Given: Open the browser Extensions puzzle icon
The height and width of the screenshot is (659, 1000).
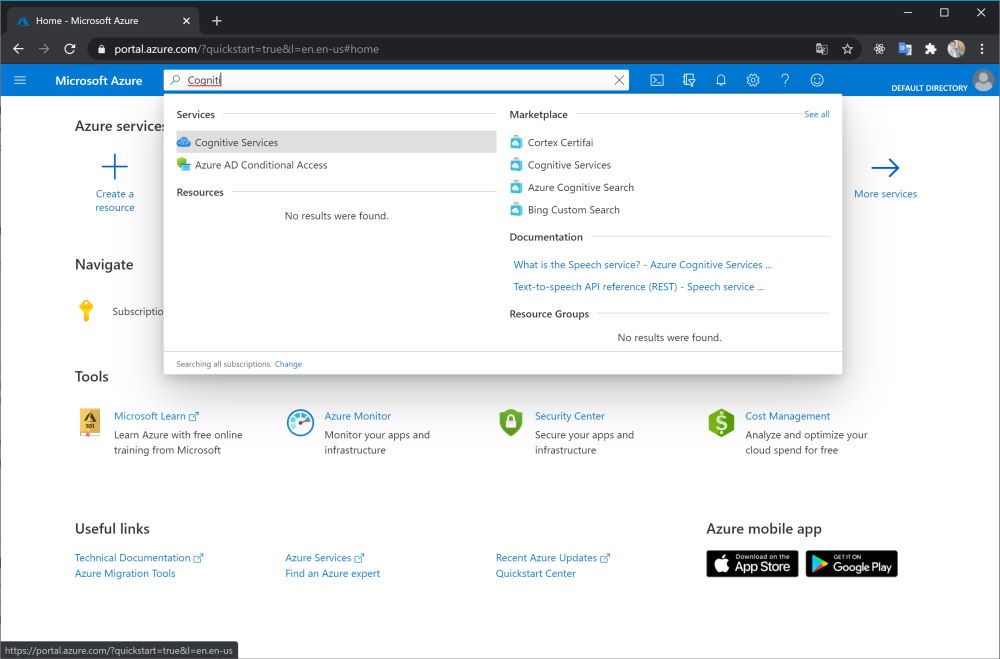Looking at the screenshot, I should tap(930, 49).
